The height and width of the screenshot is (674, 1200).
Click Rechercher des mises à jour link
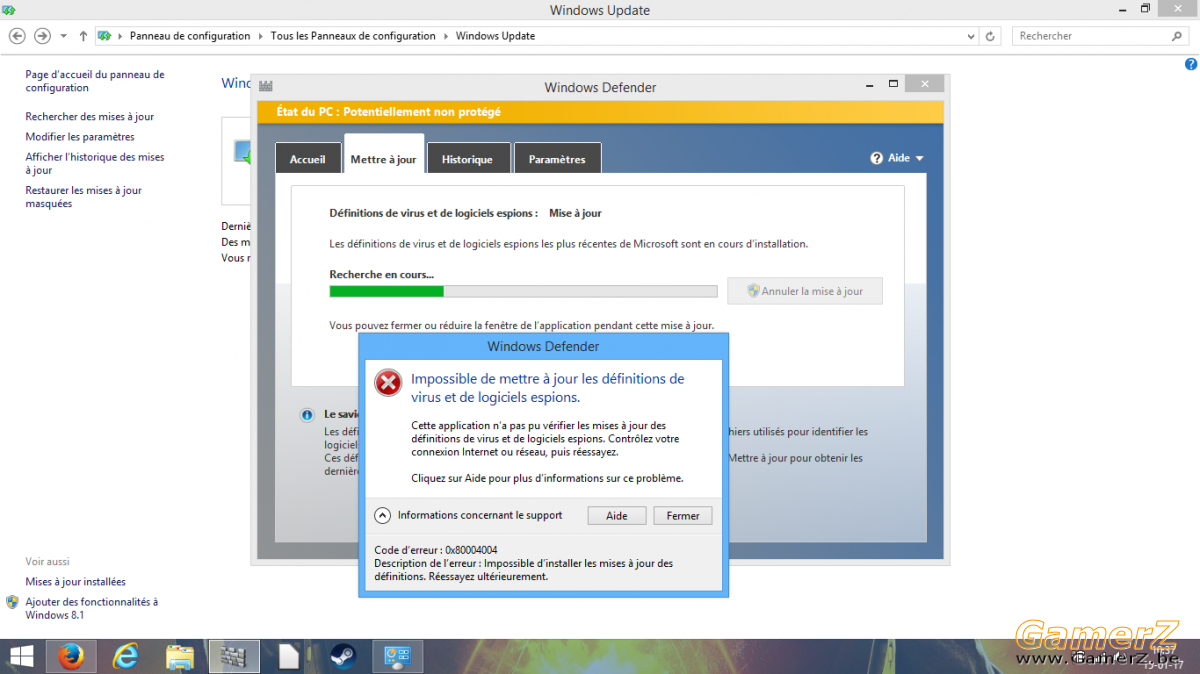tap(90, 117)
